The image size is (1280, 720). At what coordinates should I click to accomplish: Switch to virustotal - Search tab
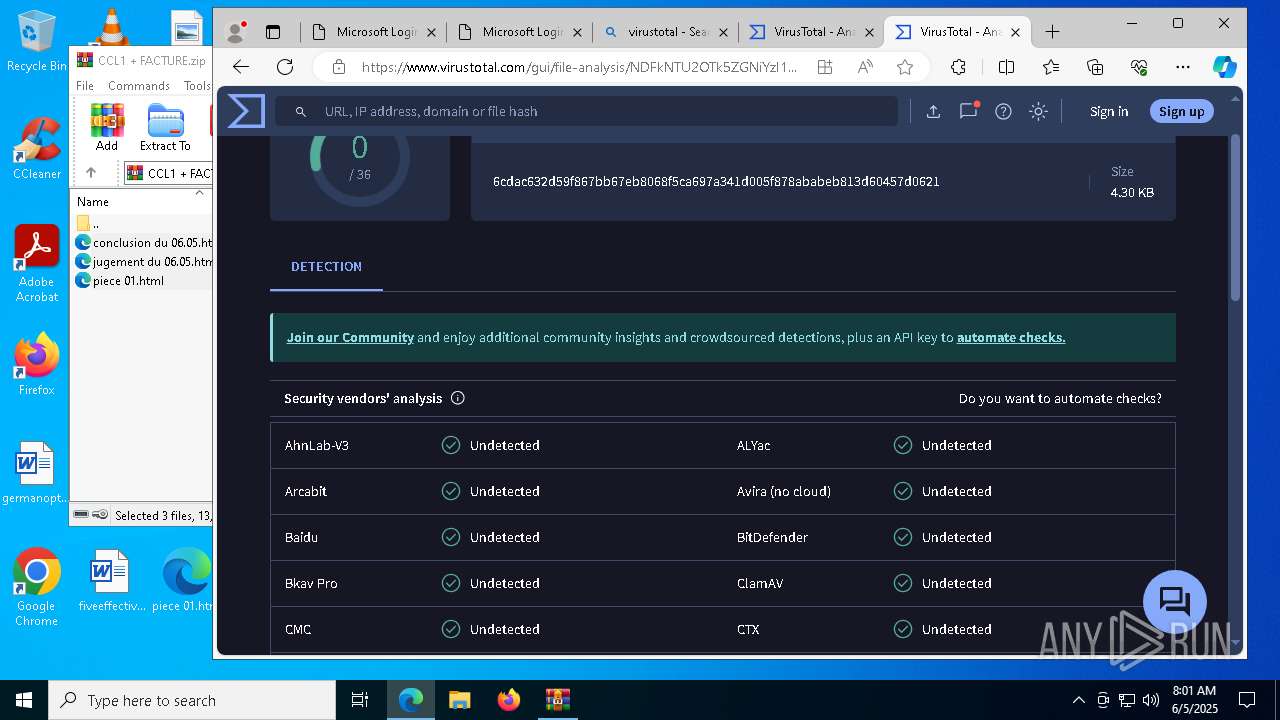pyautogui.click(x=664, y=32)
